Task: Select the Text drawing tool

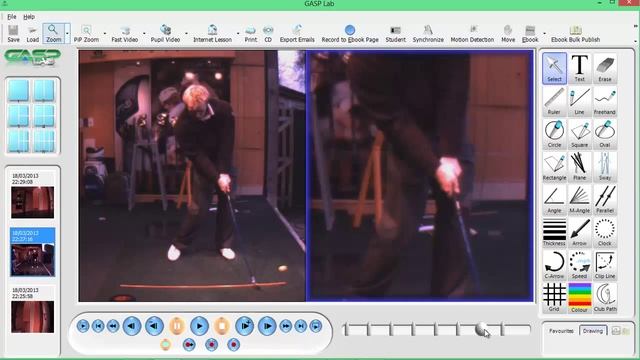Action: (580, 68)
